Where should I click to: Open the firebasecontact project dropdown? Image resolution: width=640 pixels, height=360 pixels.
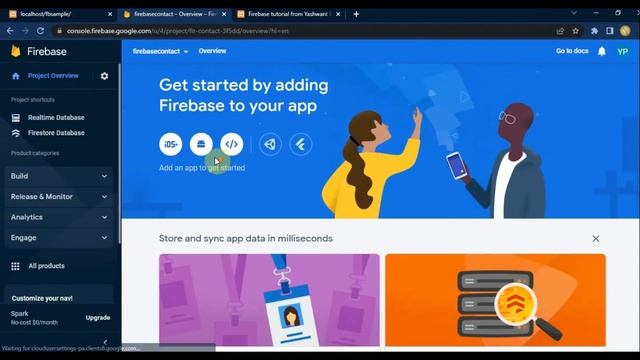tap(160, 51)
